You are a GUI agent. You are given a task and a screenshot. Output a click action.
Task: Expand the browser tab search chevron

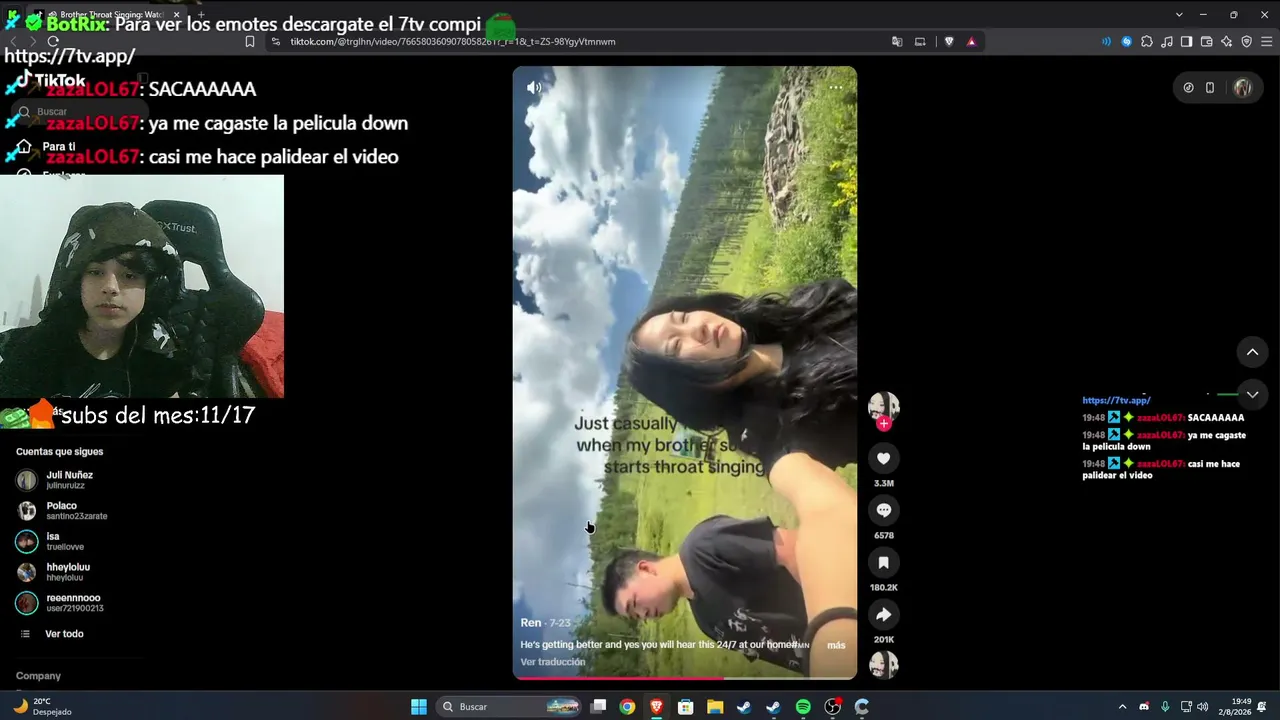pyautogui.click(x=1179, y=15)
